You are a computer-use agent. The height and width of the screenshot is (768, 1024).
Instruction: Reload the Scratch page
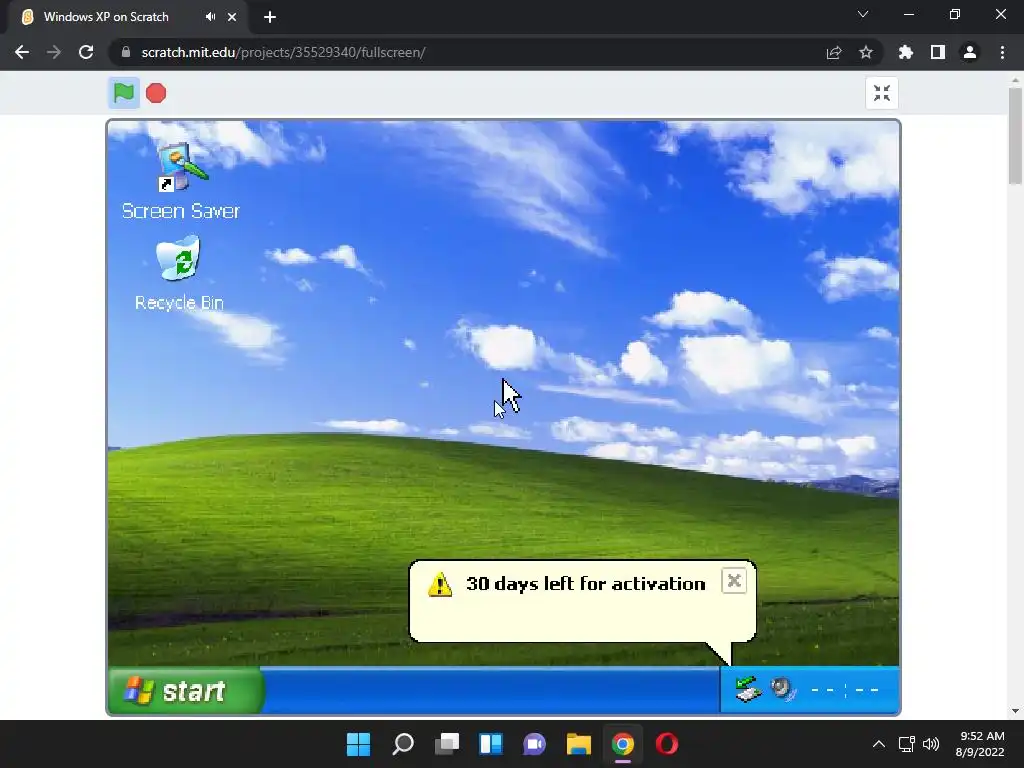coord(86,52)
